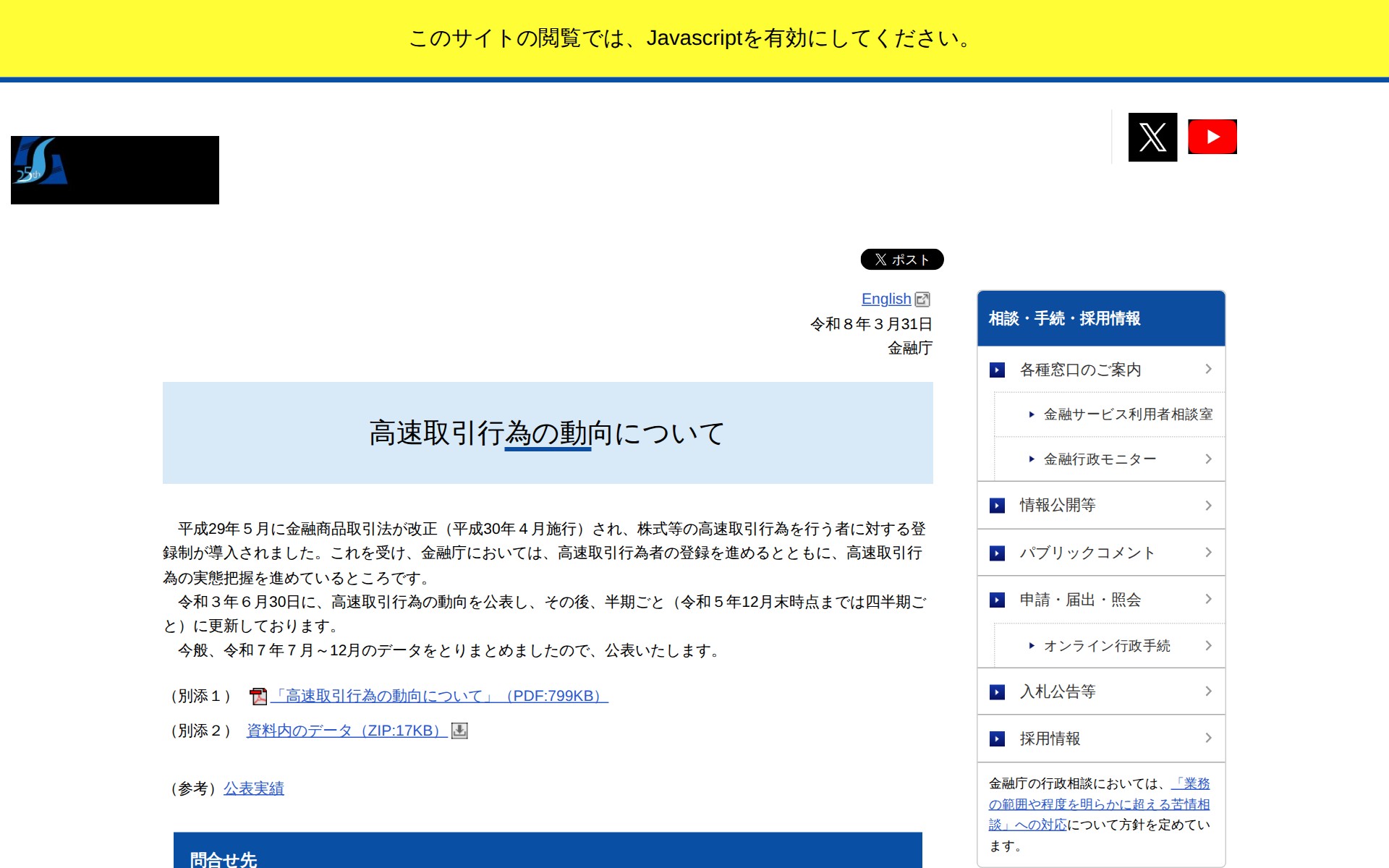The height and width of the screenshot is (868, 1389).
Task: Click the X ポスト share button
Action: point(901,260)
